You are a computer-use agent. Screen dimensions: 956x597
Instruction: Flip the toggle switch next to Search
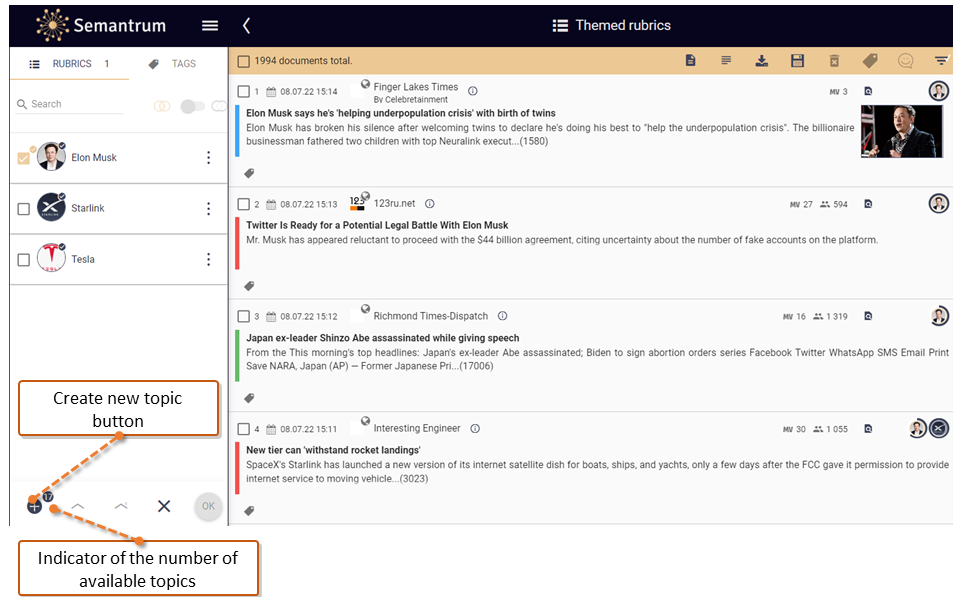point(193,106)
